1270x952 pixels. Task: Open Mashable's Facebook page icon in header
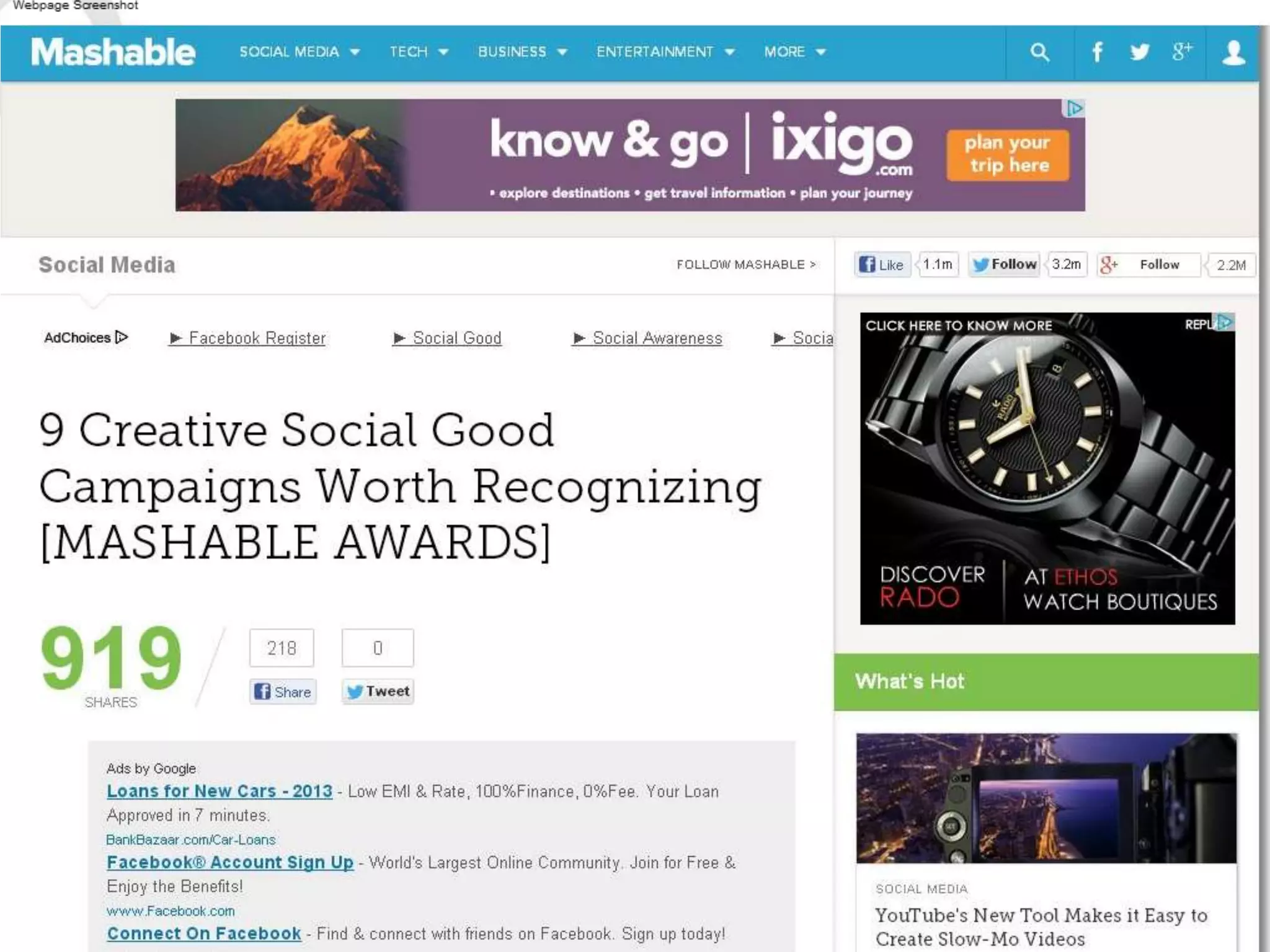[1097, 52]
